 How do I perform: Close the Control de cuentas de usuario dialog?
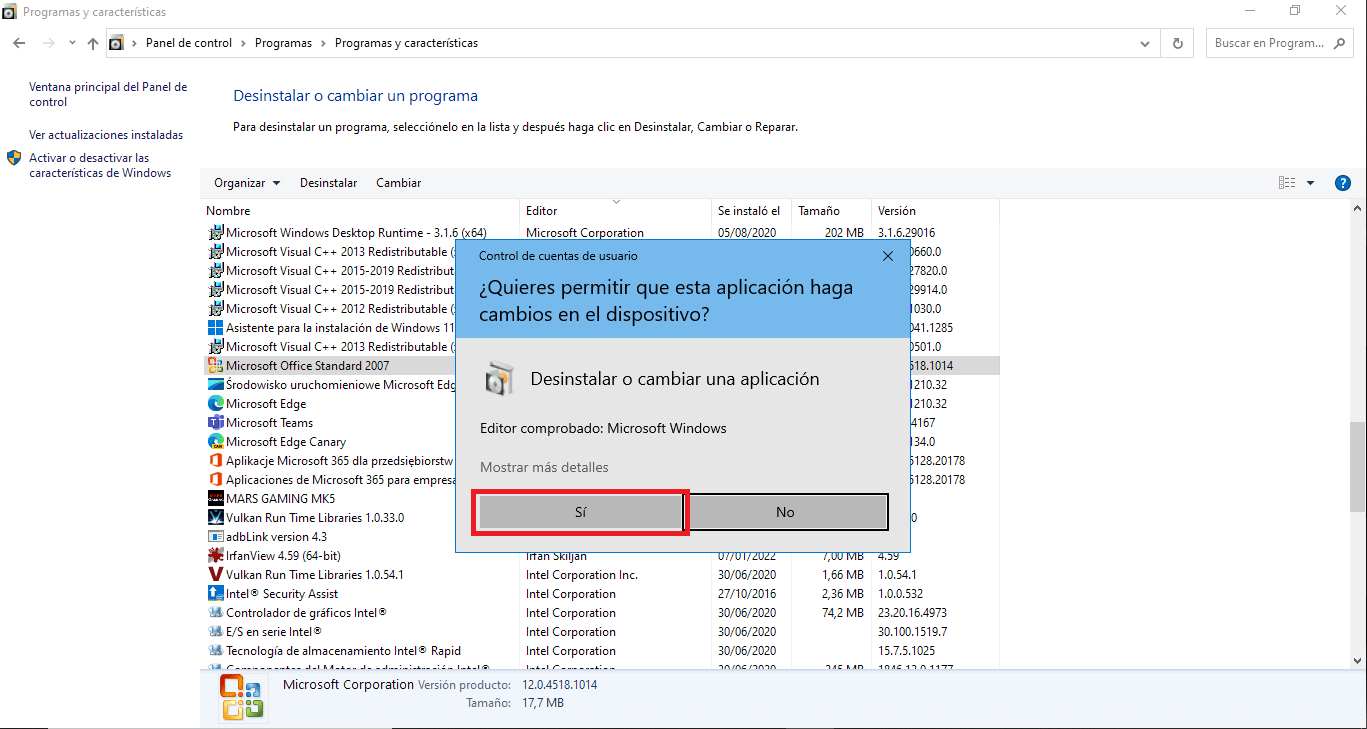coord(887,256)
